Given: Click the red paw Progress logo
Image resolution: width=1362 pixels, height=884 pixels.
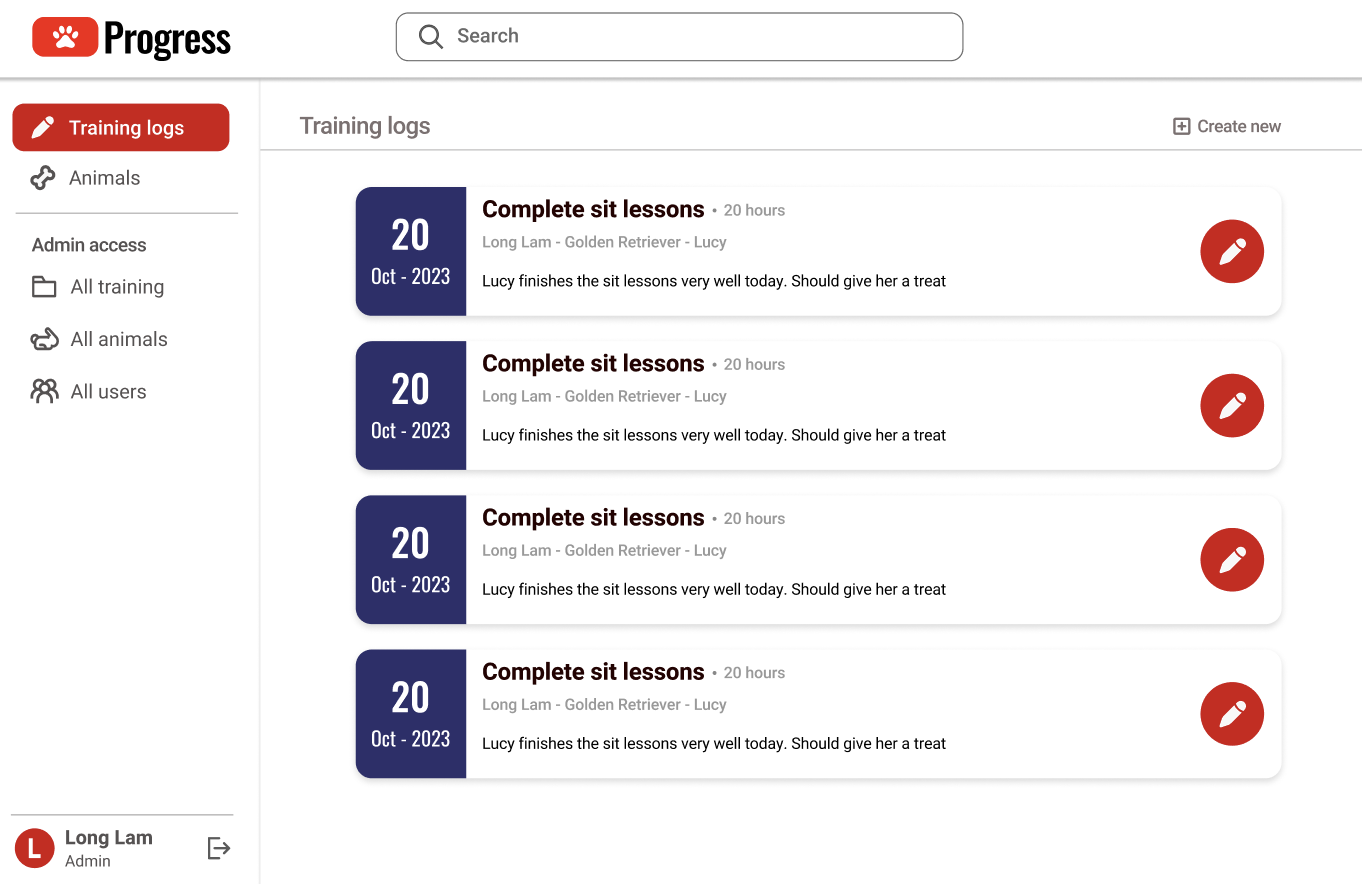Looking at the screenshot, I should (65, 37).
